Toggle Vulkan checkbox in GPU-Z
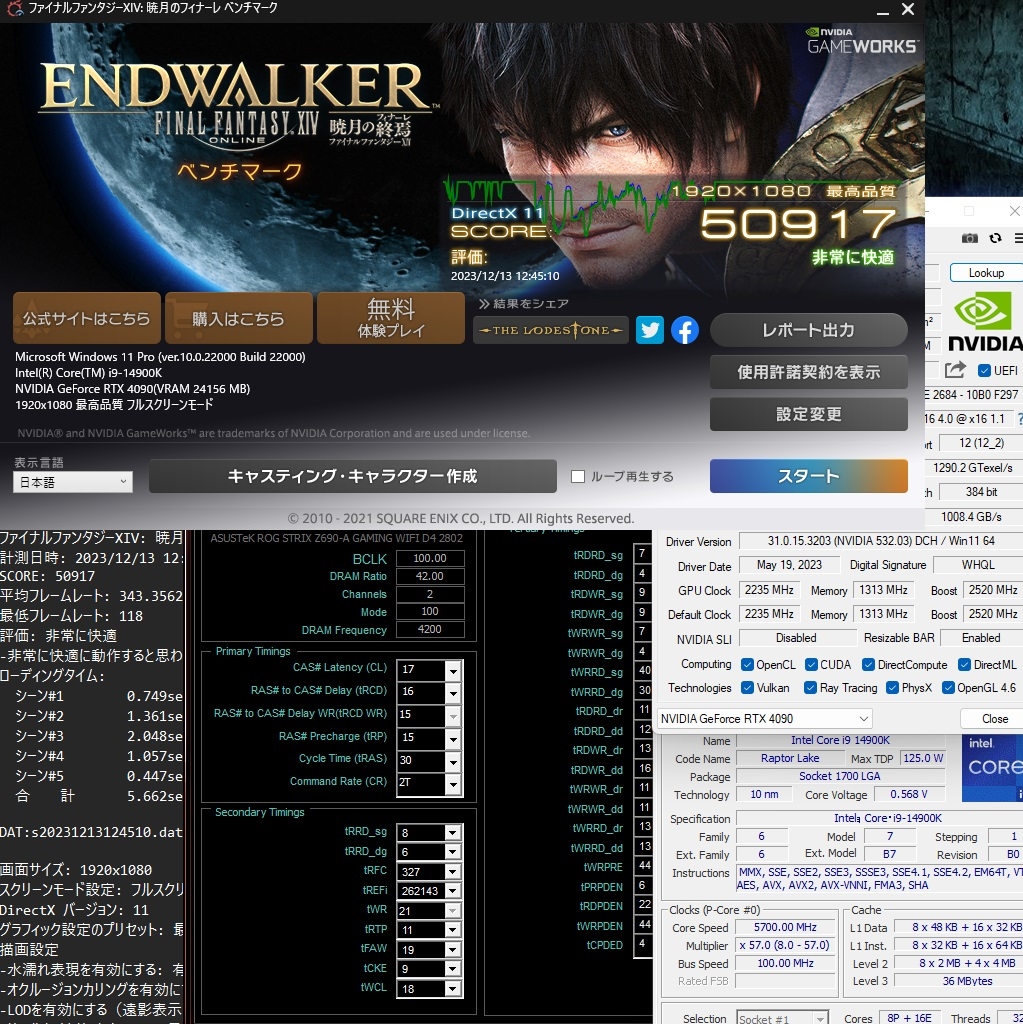Viewport: 1023px width, 1024px height. (747, 688)
